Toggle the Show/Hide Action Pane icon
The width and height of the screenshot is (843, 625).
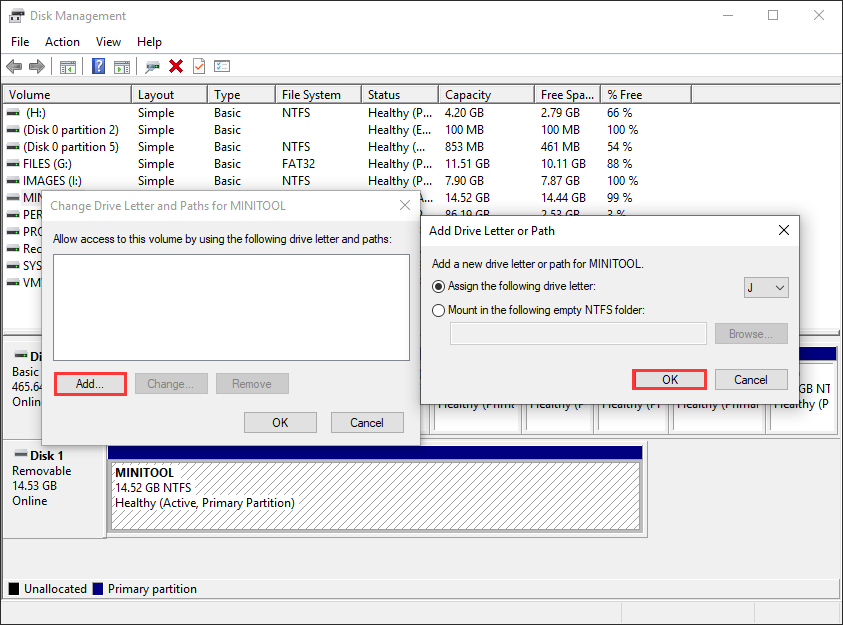pos(122,66)
